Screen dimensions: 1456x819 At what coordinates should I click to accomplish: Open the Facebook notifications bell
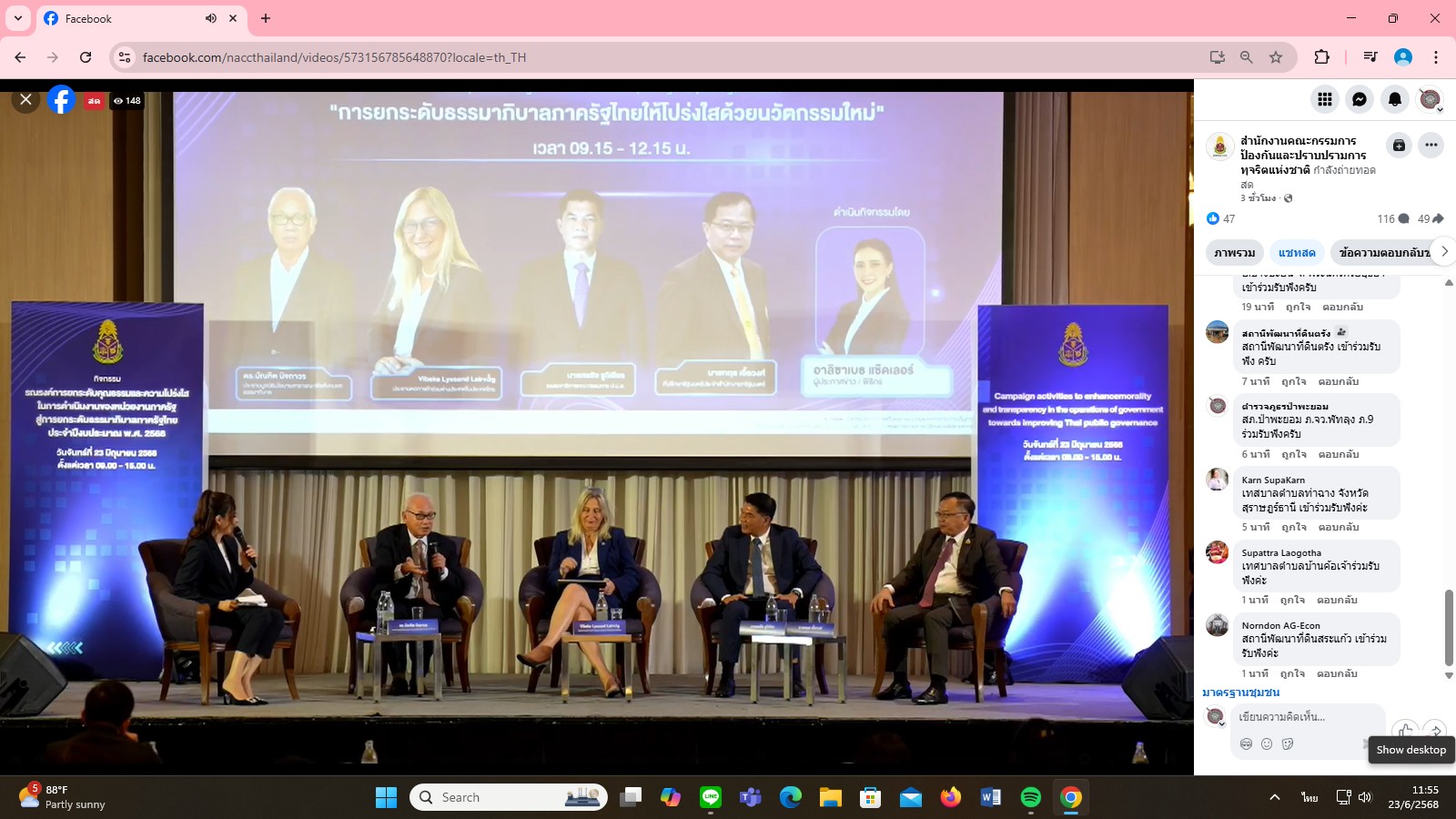click(x=1394, y=99)
